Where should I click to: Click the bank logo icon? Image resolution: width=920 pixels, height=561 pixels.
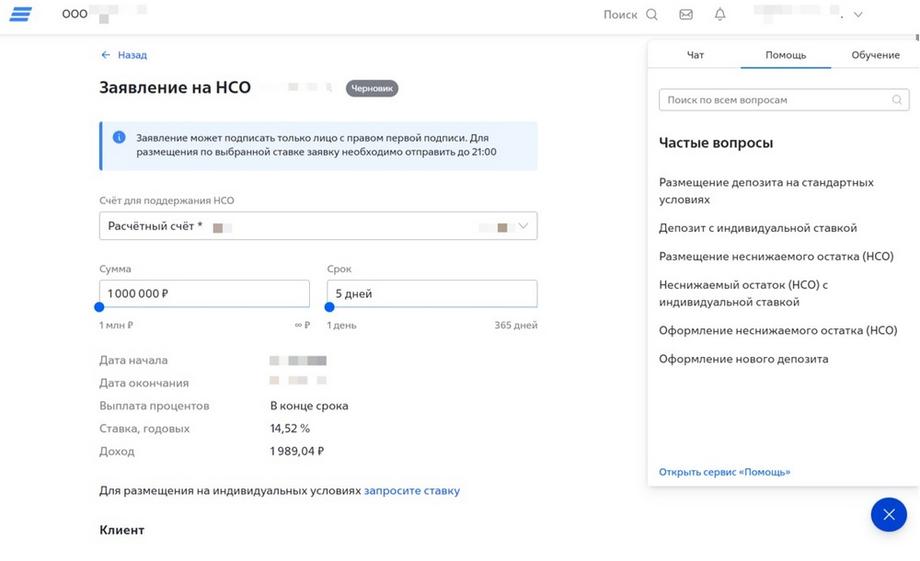coord(20,14)
